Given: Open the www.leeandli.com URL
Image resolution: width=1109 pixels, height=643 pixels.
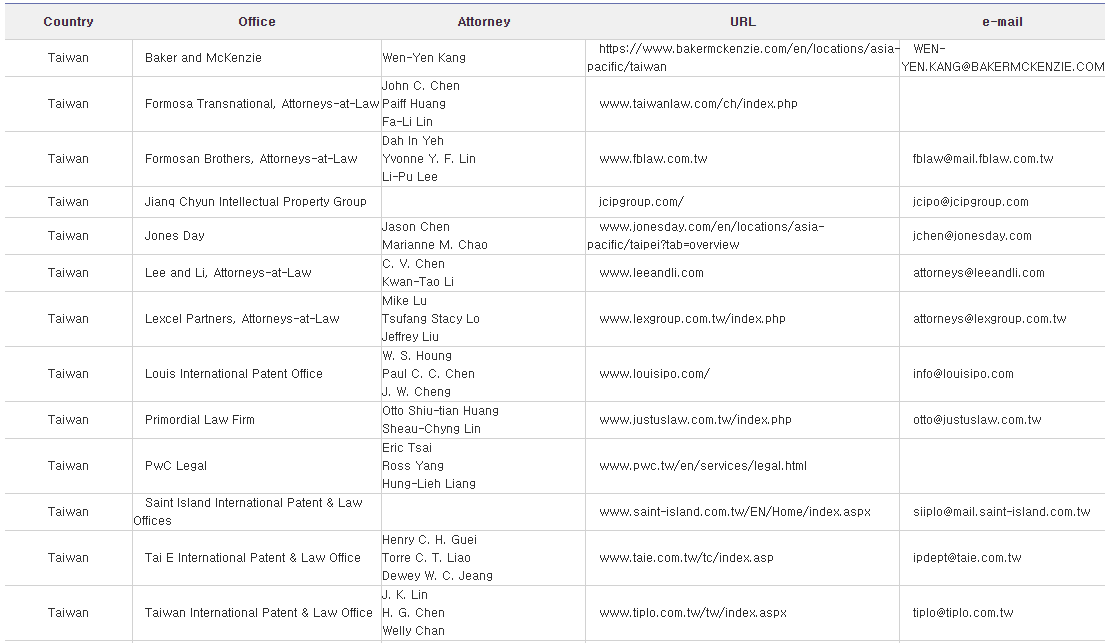Looking at the screenshot, I should click(x=651, y=273).
